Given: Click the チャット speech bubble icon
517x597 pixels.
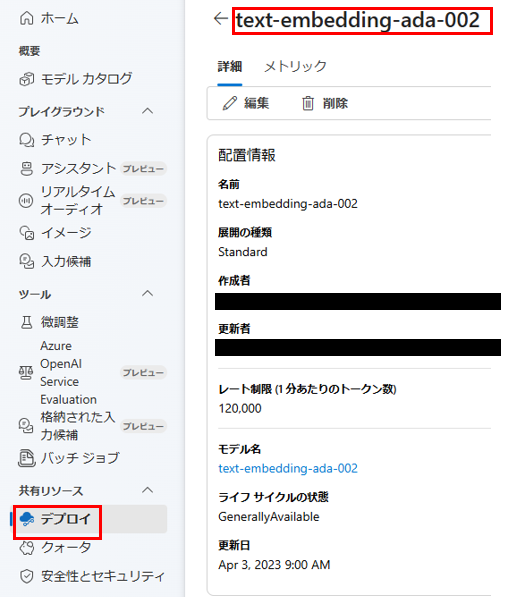Looking at the screenshot, I should 27,140.
